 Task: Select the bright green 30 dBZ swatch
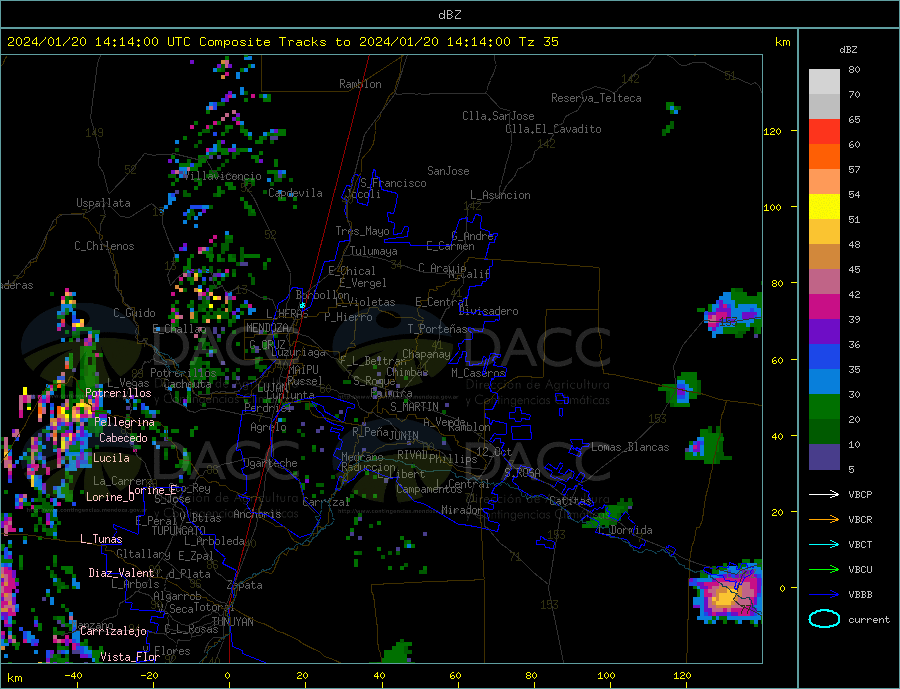pyautogui.click(x=824, y=407)
